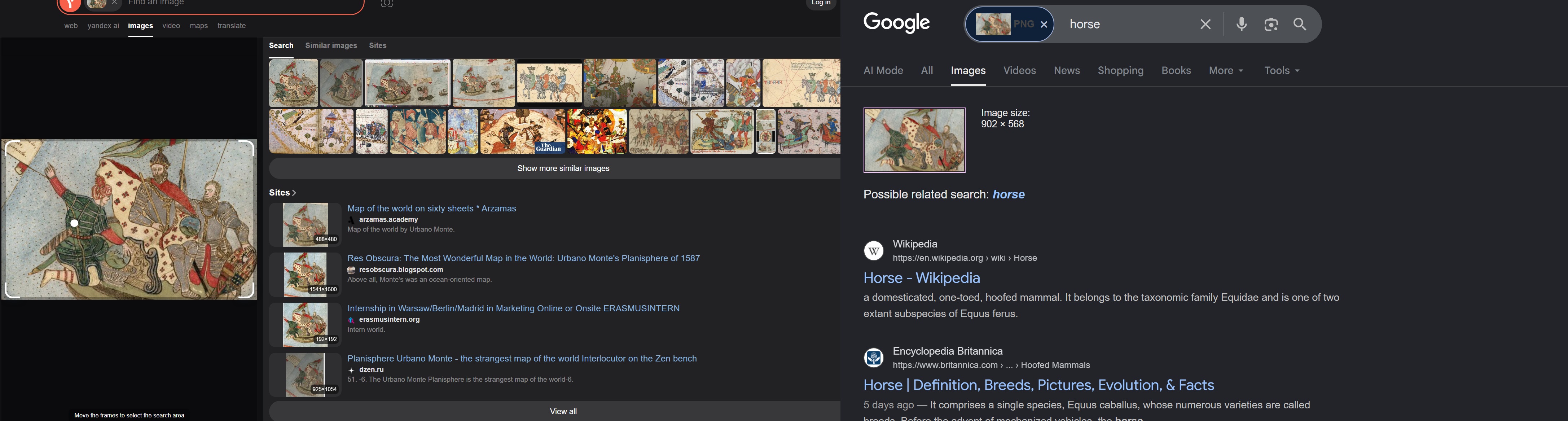
Task: Remove the PNG image chip
Action: [1044, 24]
